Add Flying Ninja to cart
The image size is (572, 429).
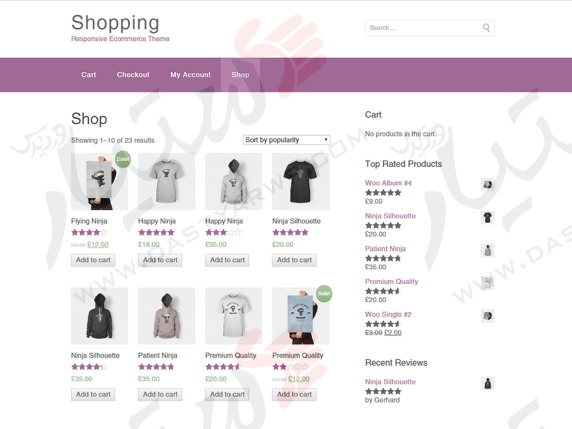click(93, 260)
